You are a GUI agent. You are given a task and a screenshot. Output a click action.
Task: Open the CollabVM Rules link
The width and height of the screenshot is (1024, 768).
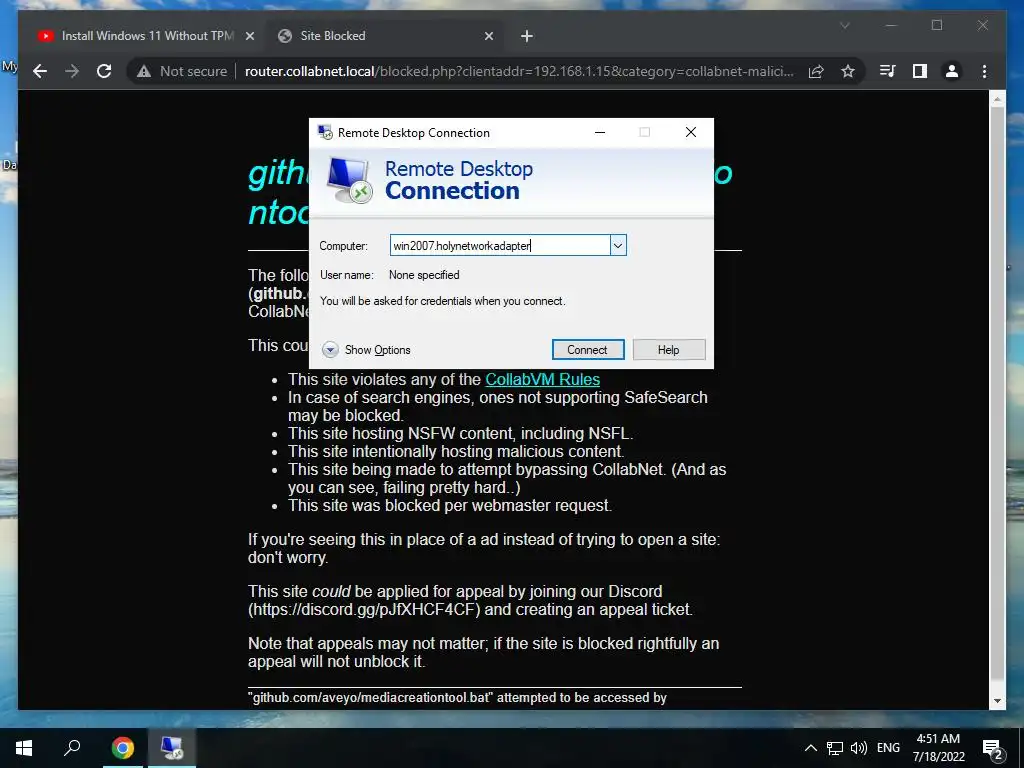click(x=542, y=379)
